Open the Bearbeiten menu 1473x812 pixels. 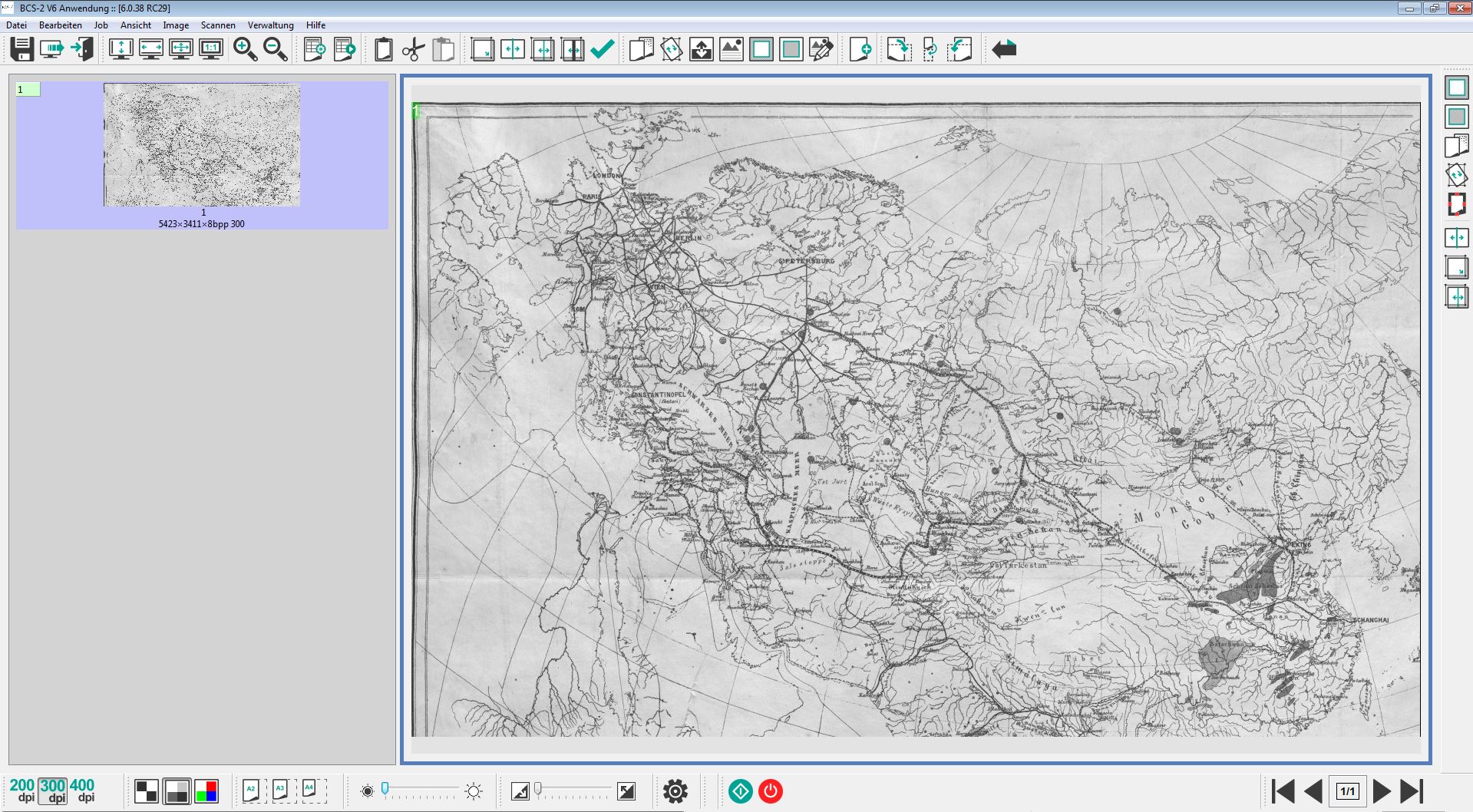tap(61, 25)
